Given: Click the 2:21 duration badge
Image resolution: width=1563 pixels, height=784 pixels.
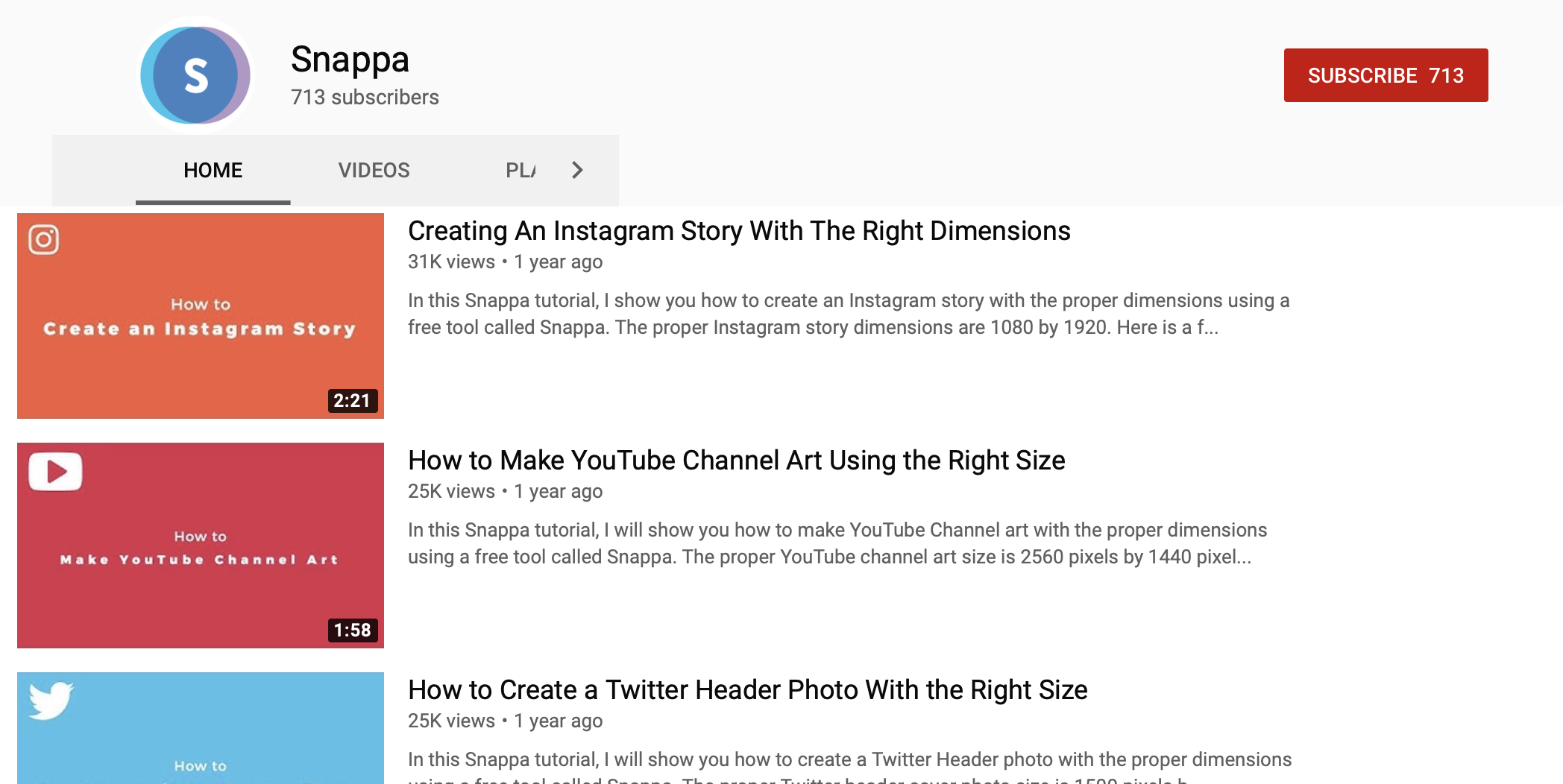Looking at the screenshot, I should pyautogui.click(x=353, y=401).
